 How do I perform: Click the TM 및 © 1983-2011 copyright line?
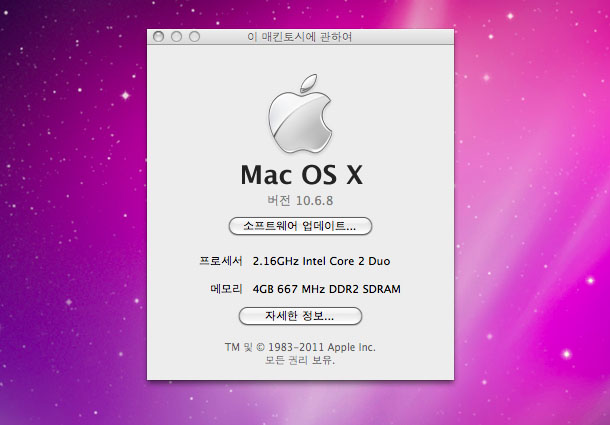[x=300, y=347]
